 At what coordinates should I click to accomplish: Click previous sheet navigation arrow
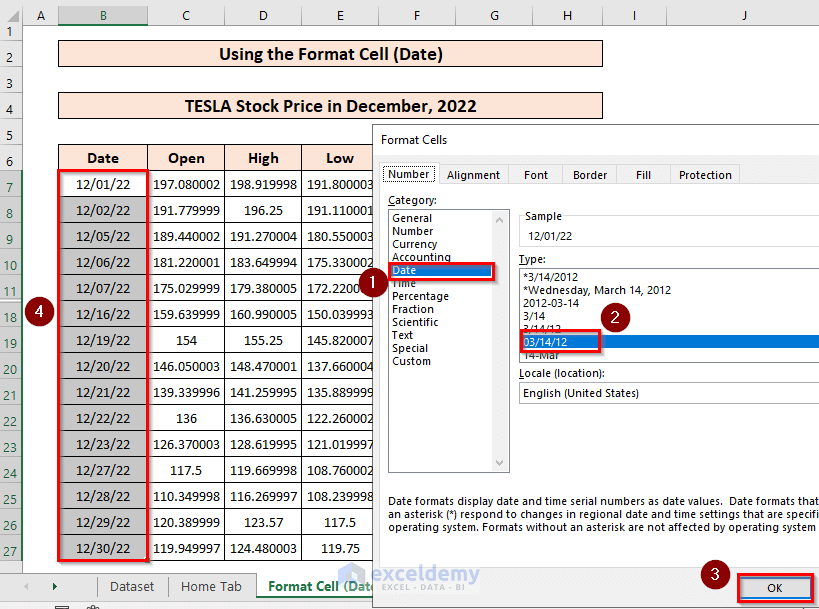(26, 587)
